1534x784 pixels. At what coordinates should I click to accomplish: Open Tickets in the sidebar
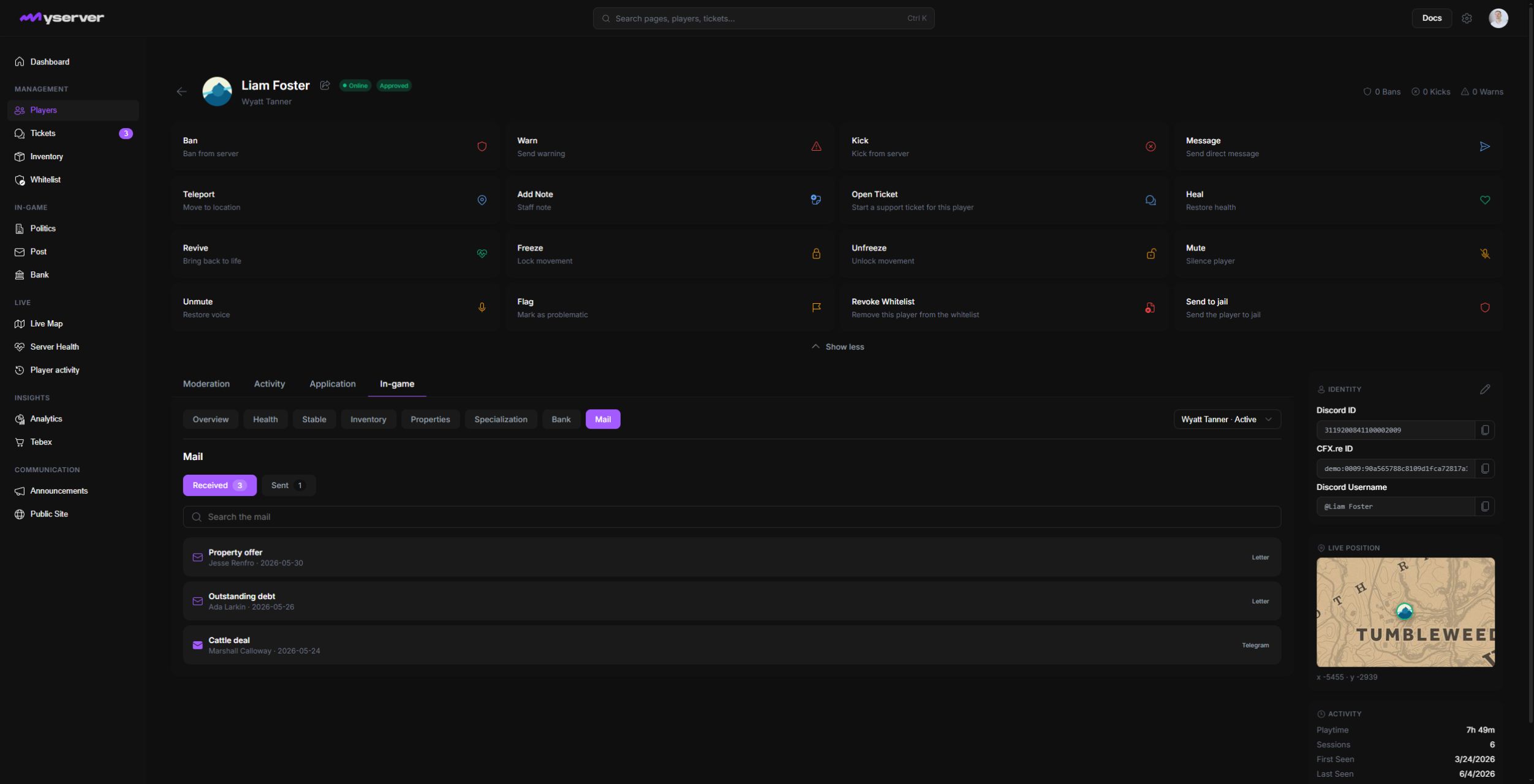(x=74, y=134)
